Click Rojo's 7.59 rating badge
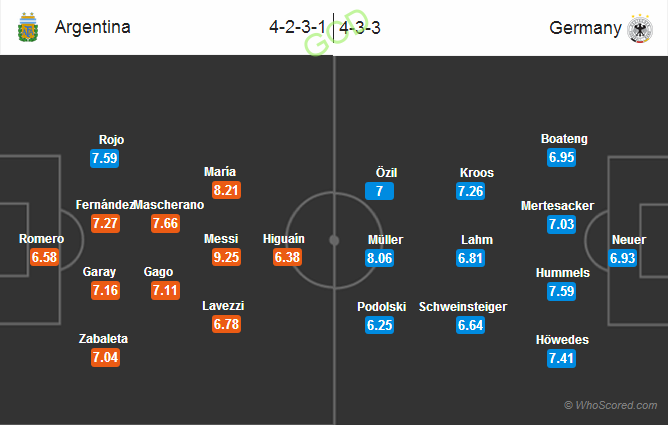Viewport: 668px width, 425px height. coord(104,158)
